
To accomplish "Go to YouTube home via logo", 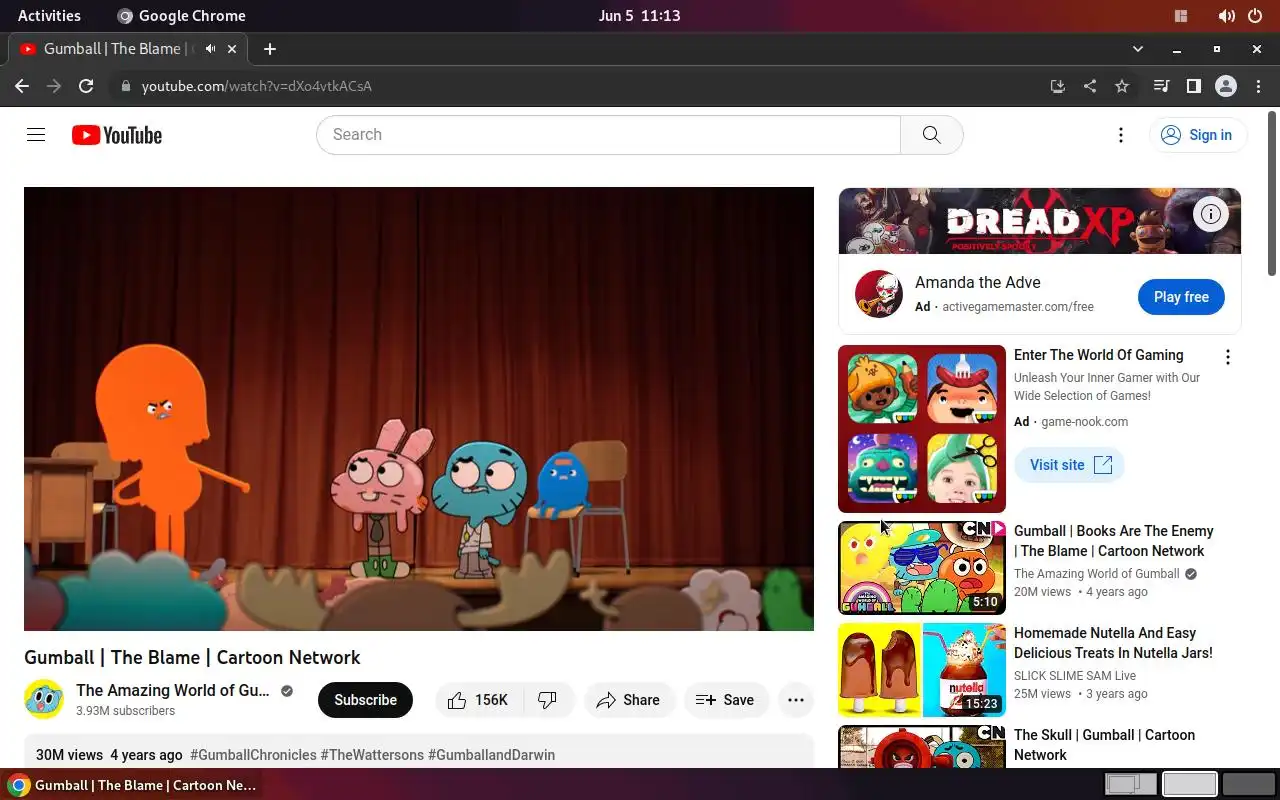I will click(x=117, y=135).
